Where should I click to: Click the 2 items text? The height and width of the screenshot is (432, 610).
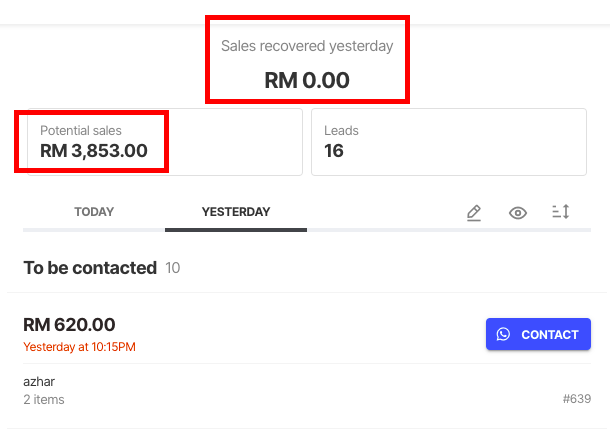click(x=44, y=400)
